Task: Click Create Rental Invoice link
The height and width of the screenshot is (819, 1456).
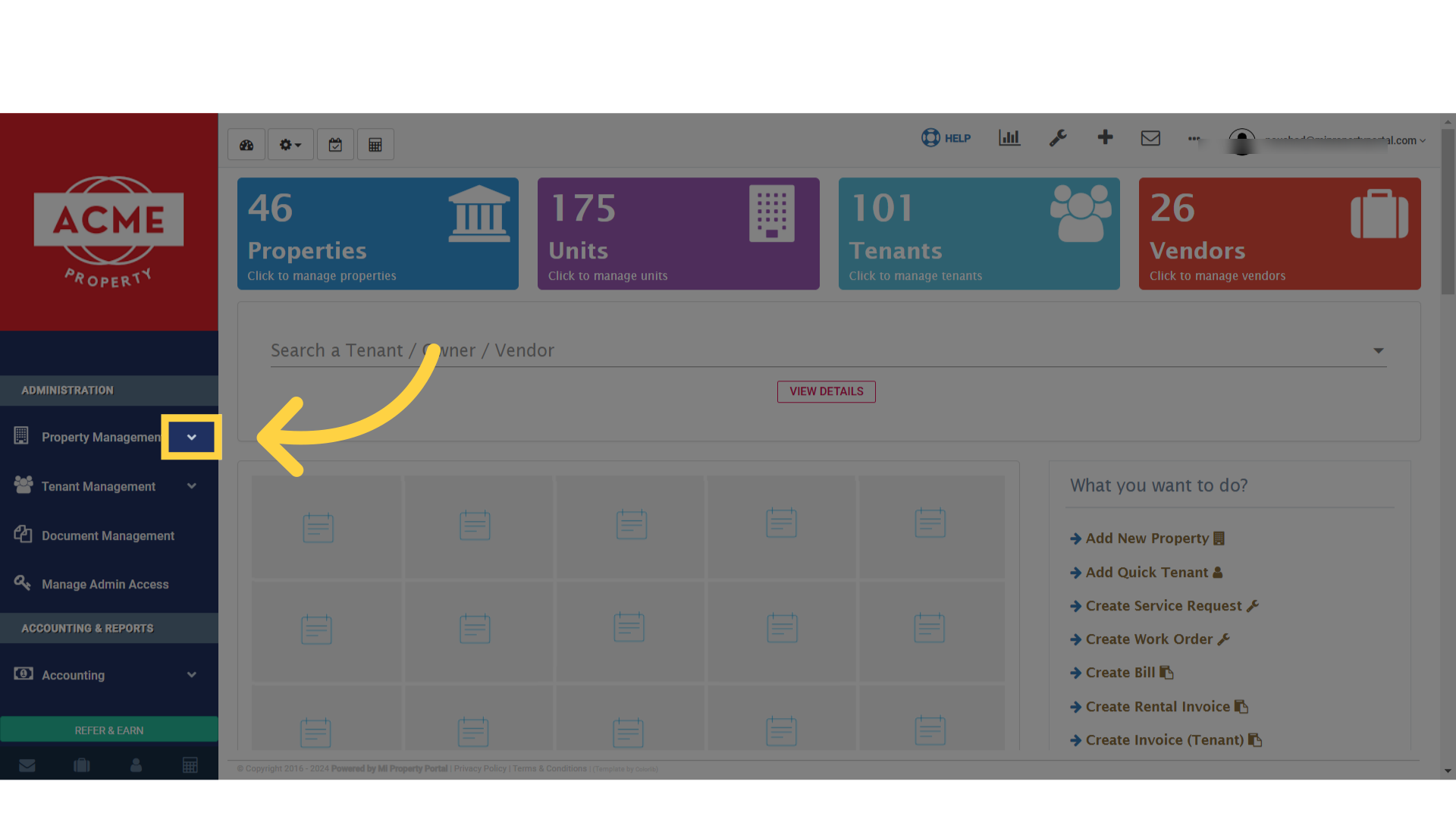Action: tap(1159, 707)
